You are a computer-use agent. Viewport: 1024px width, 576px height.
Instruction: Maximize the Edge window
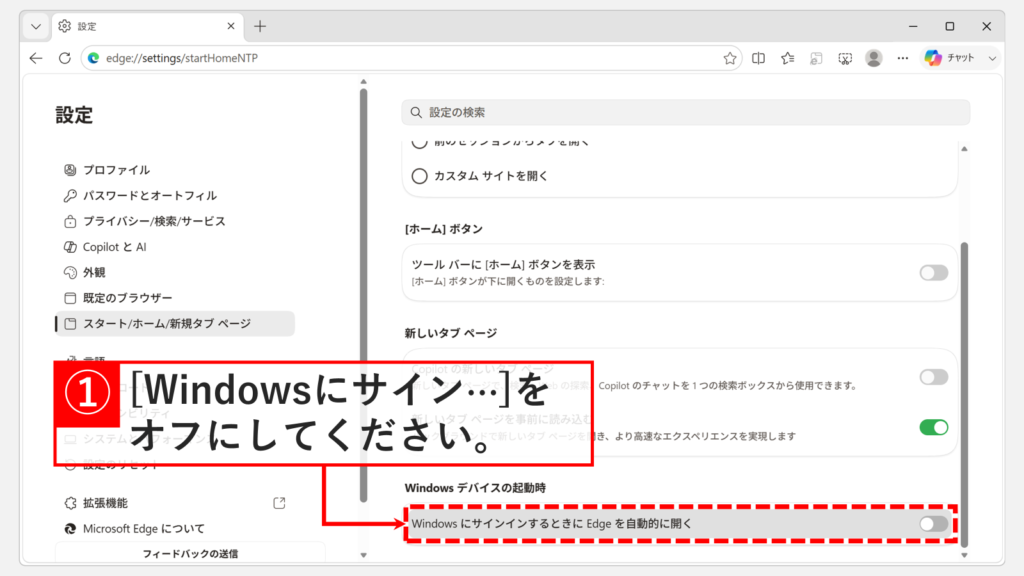[950, 26]
